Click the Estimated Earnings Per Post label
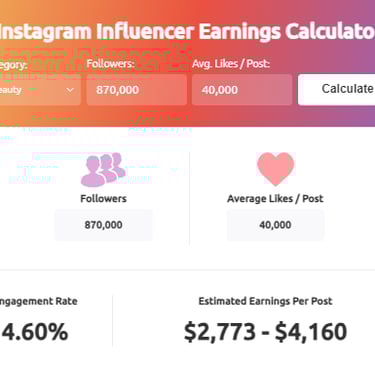The image size is (375, 366). (x=265, y=301)
